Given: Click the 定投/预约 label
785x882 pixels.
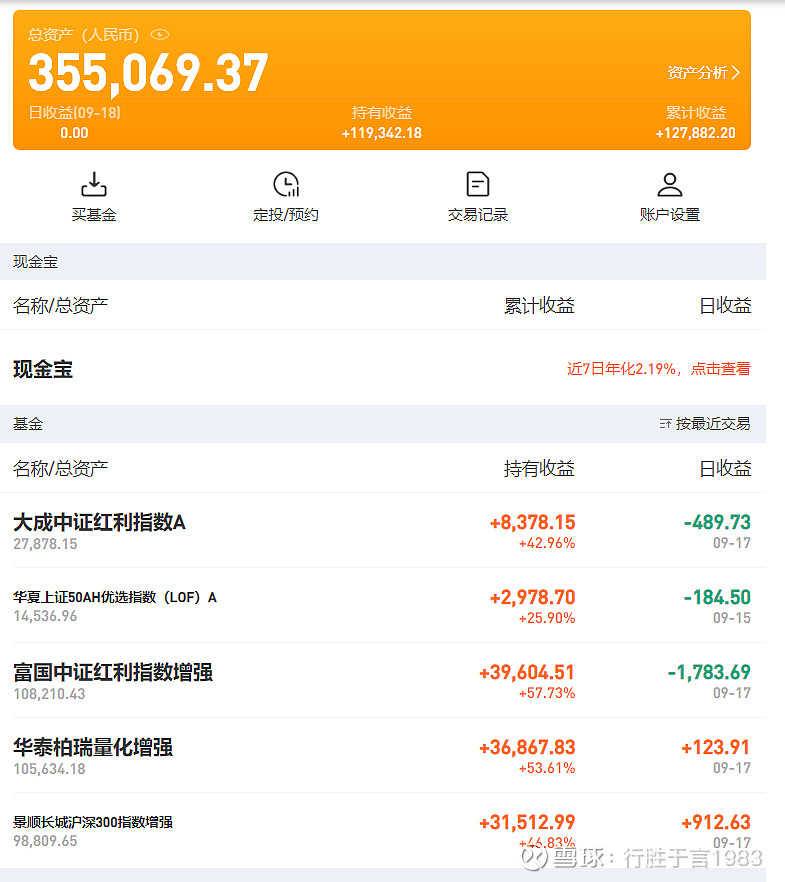Looking at the screenshot, I should 286,214.
